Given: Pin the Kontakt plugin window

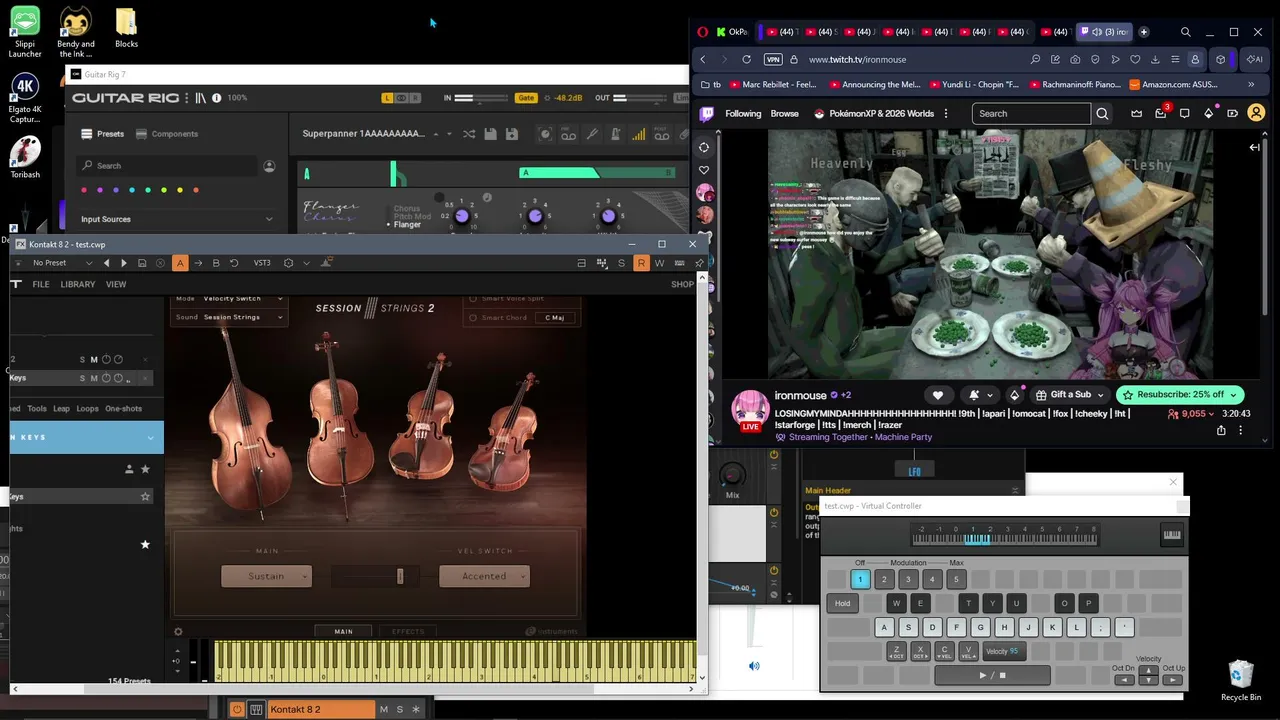Looking at the screenshot, I should (699, 263).
